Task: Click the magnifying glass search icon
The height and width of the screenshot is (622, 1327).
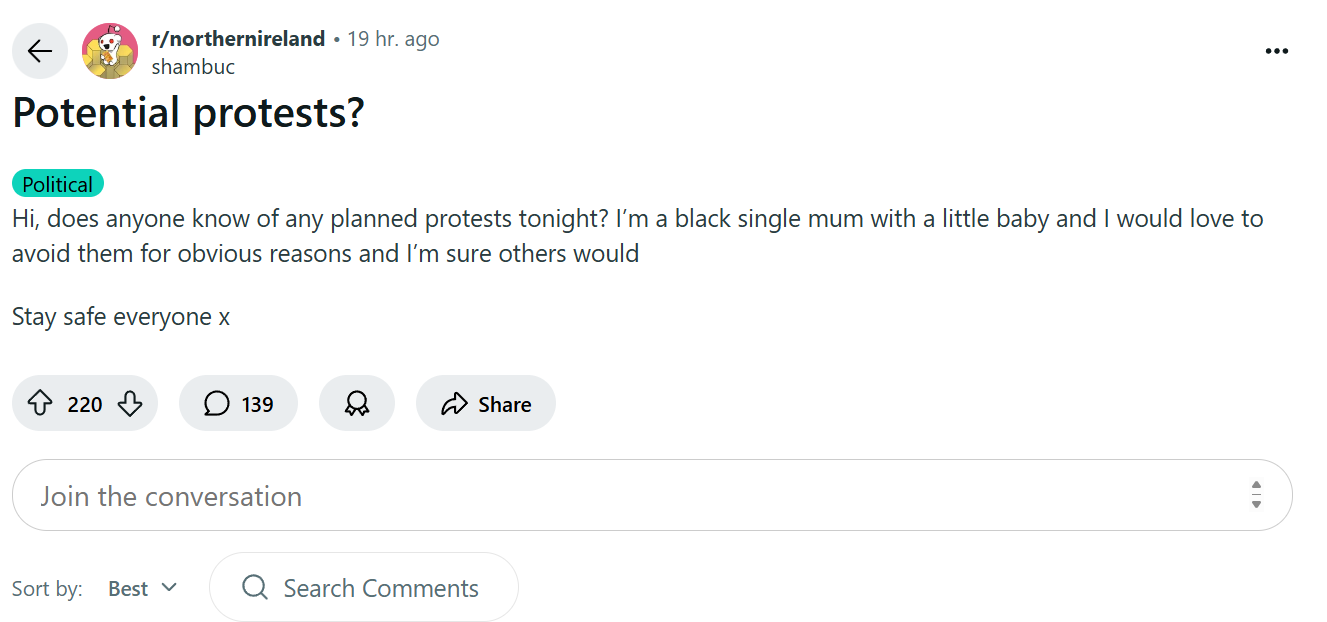Action: pyautogui.click(x=255, y=587)
